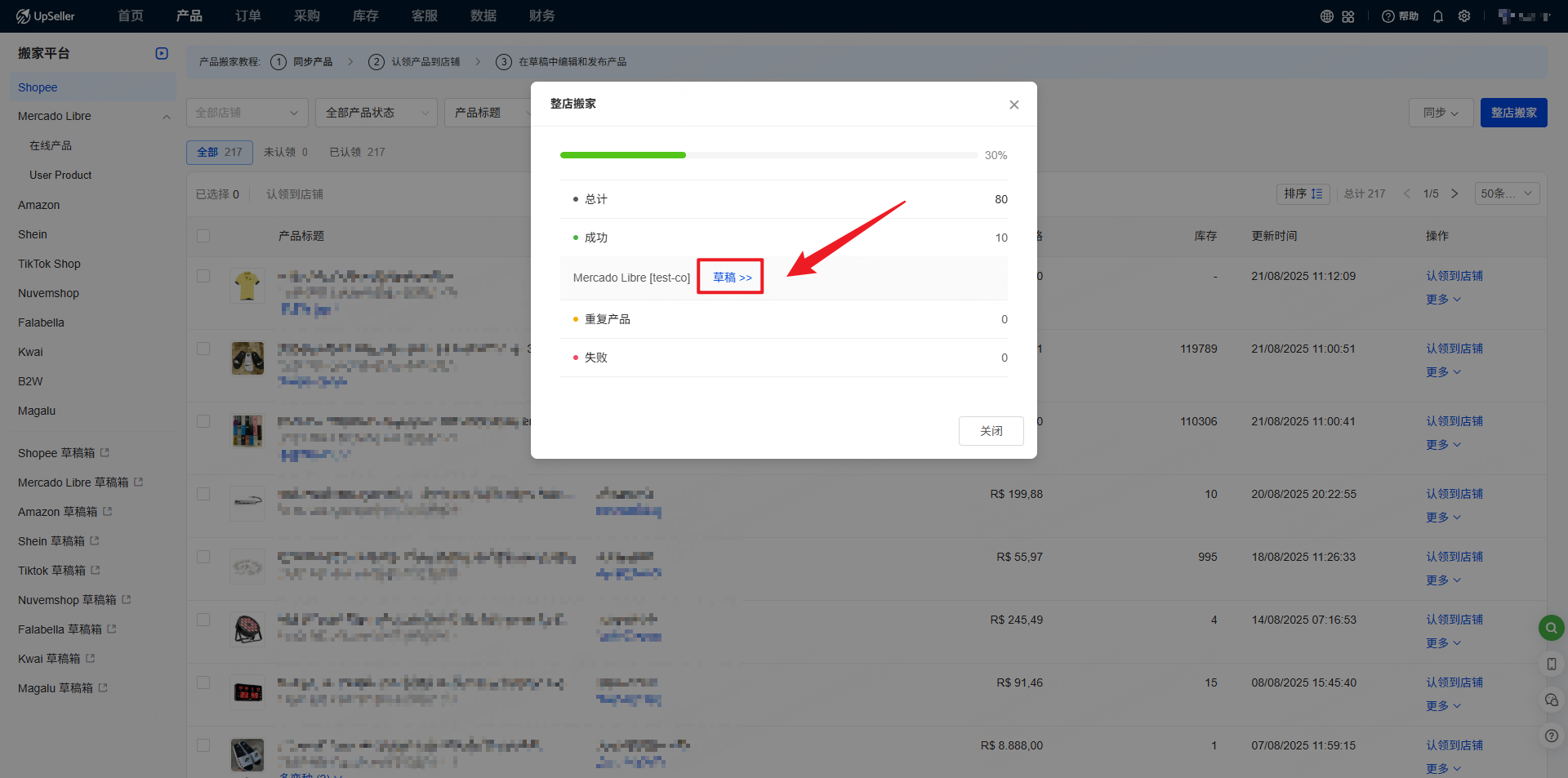Click the video tutorial icon beside 搬家平台
Image resolution: width=1568 pixels, height=778 pixels.
162,53
